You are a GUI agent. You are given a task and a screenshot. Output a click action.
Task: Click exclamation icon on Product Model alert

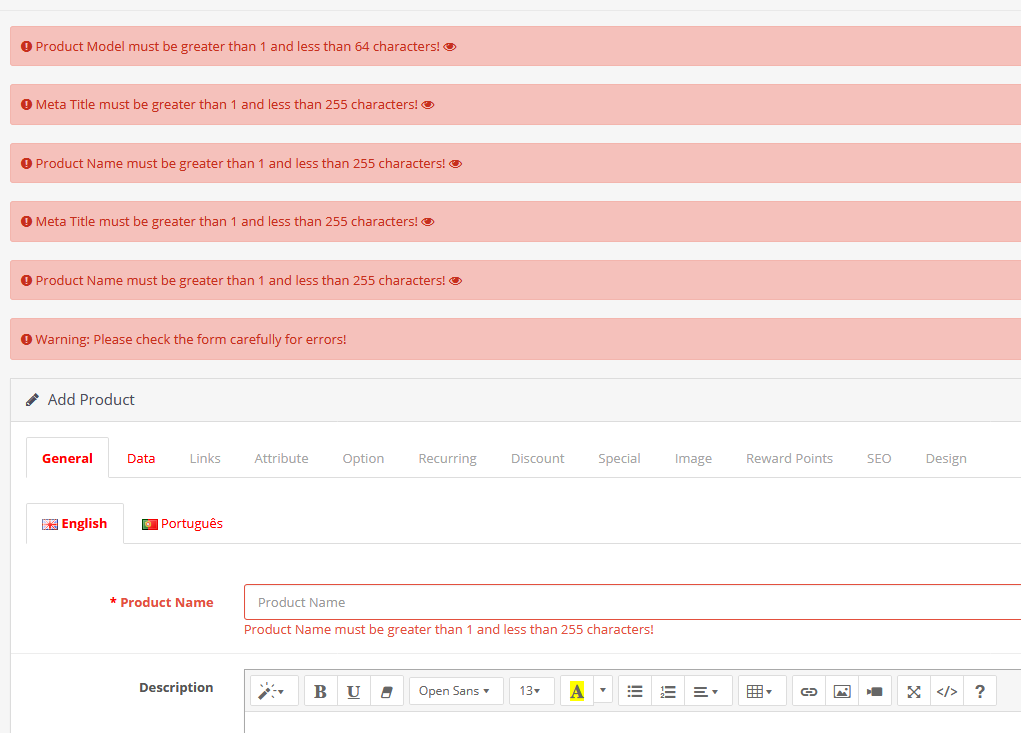tap(27, 46)
